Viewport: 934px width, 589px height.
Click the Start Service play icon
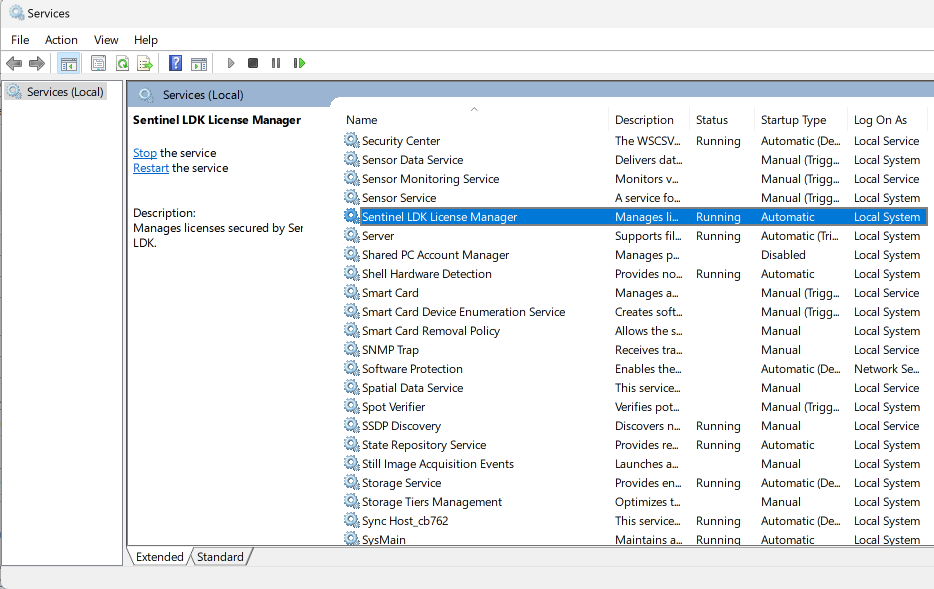tap(231, 63)
